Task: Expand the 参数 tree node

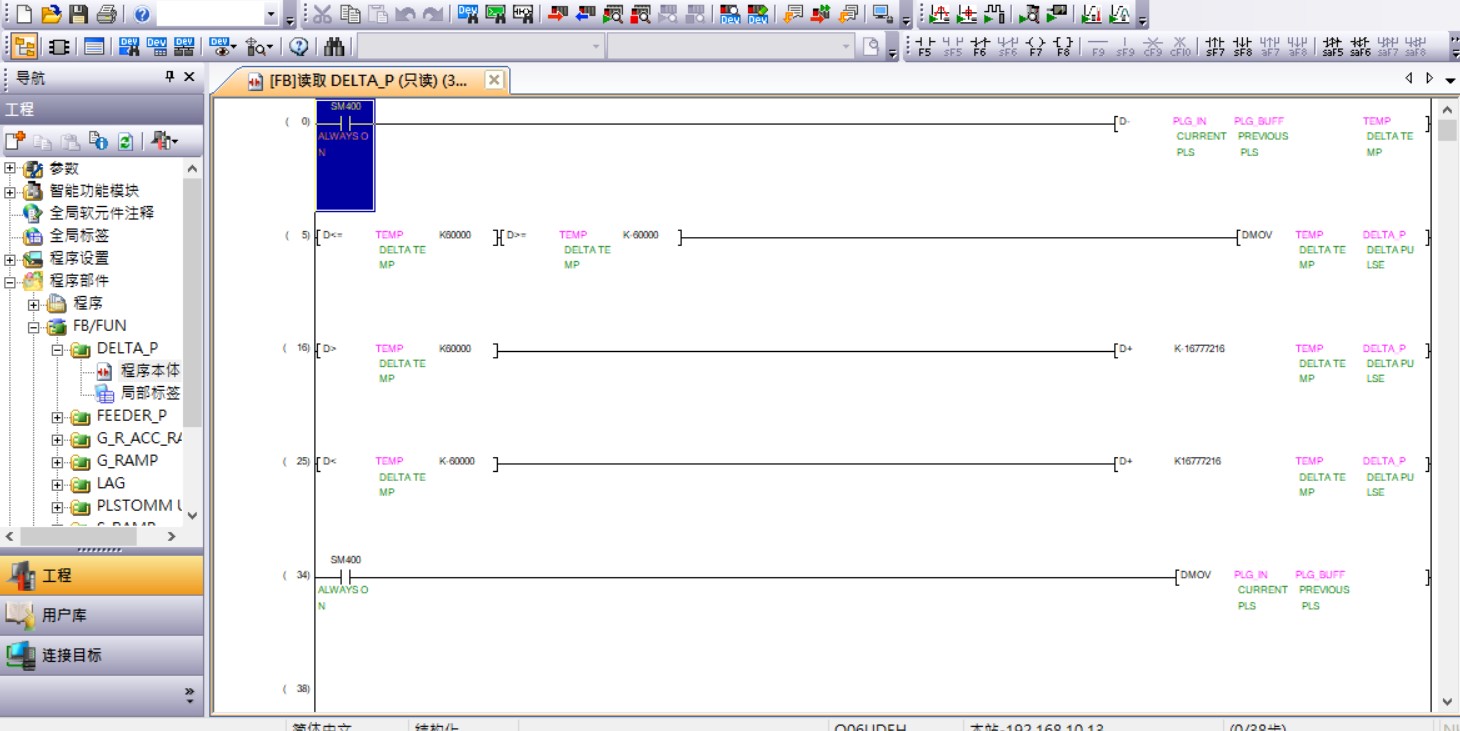Action: [10, 169]
